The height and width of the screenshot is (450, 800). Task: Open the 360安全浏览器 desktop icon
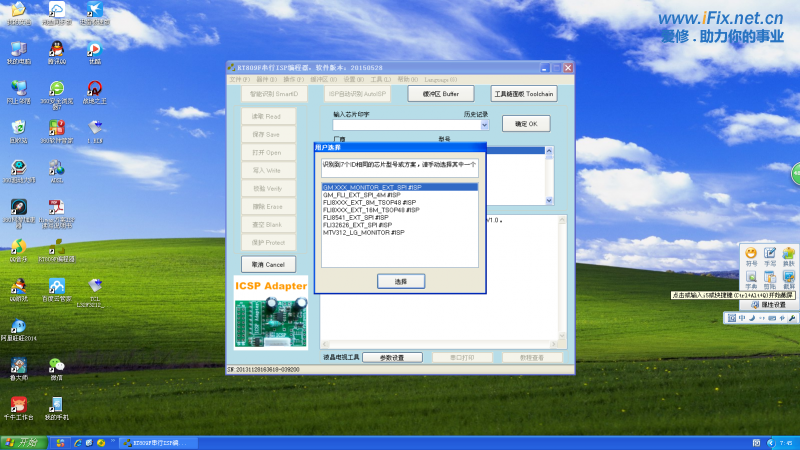click(x=57, y=95)
